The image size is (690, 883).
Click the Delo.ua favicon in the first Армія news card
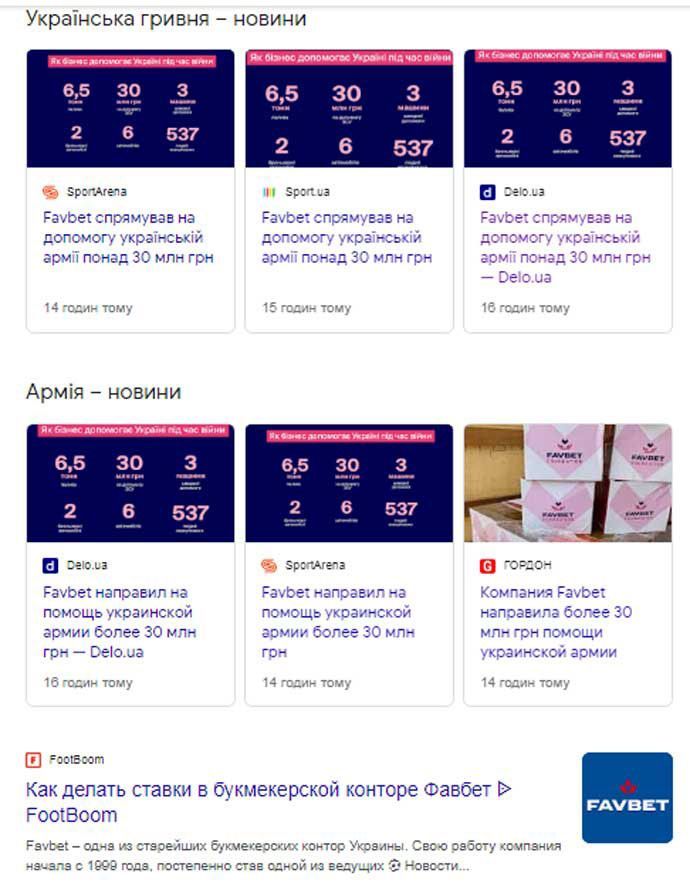[x=50, y=565]
